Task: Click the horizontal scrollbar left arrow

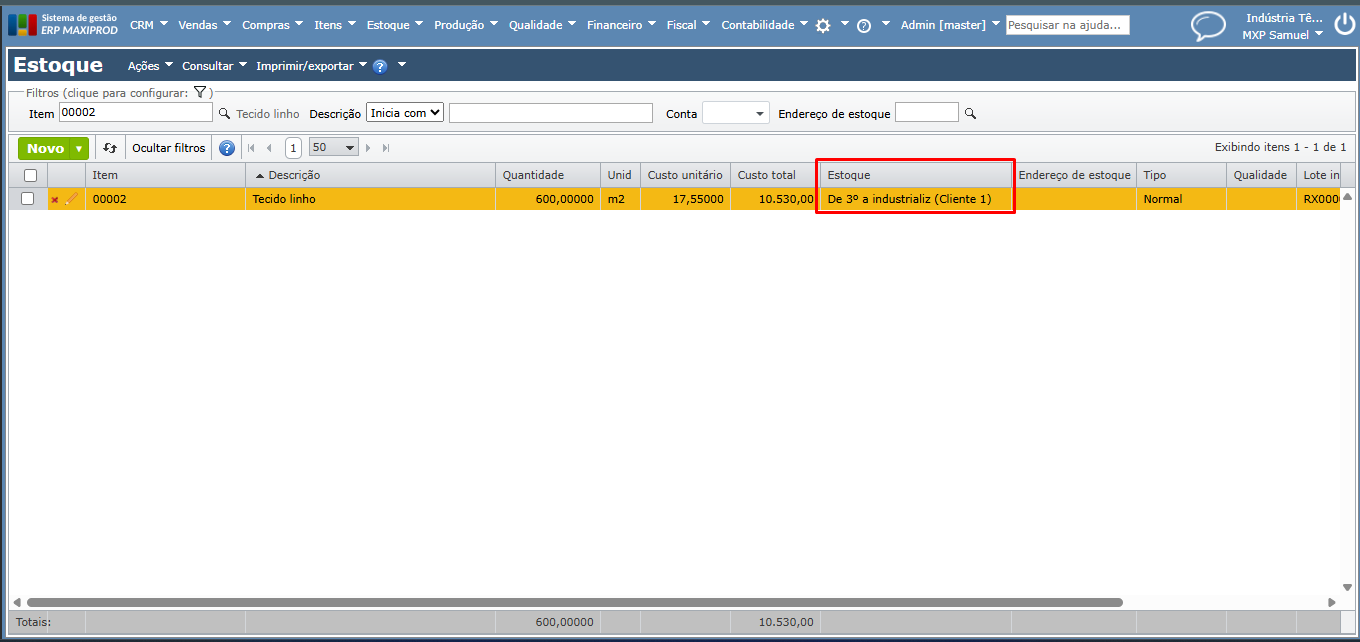Action: (x=17, y=602)
